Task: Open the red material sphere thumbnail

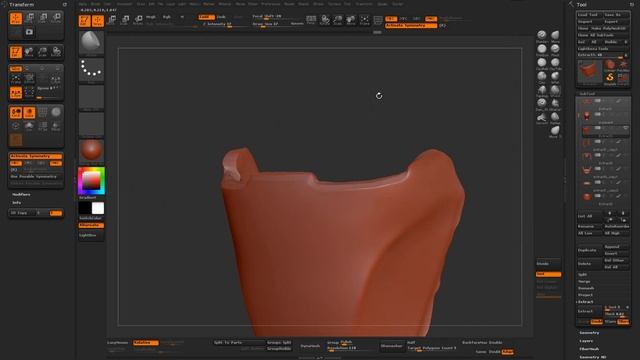Action: pyautogui.click(x=91, y=151)
